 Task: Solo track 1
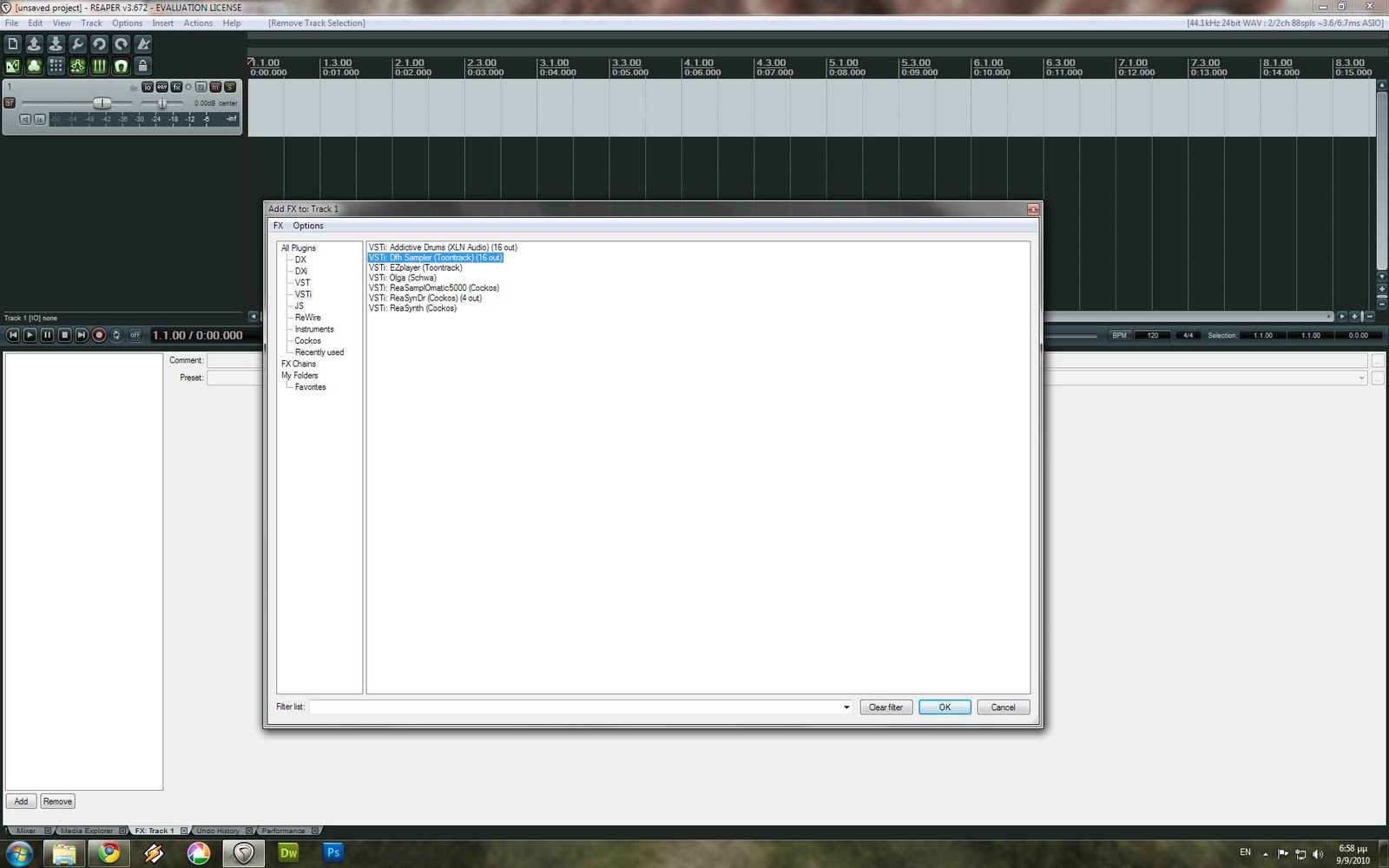pyautogui.click(x=228, y=87)
